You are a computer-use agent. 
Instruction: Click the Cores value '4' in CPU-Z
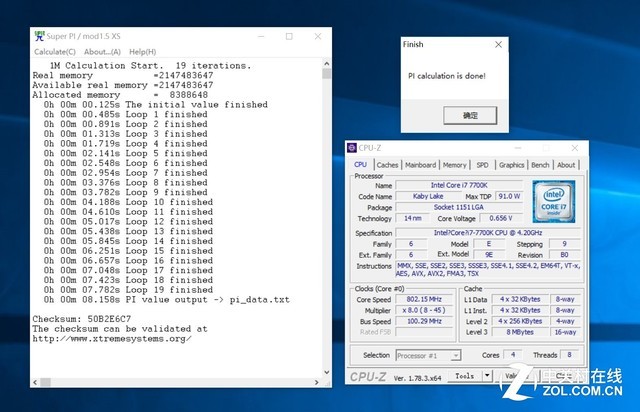coord(513,355)
